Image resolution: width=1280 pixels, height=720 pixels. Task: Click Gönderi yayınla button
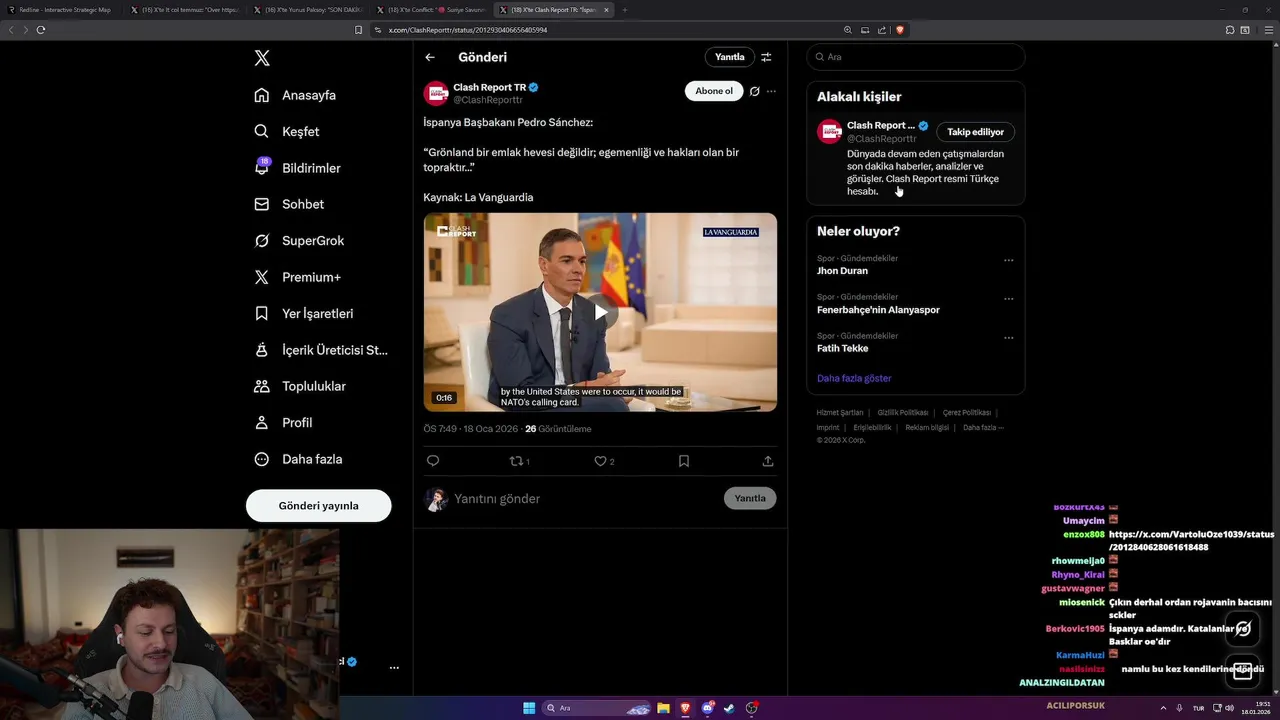pyautogui.click(x=318, y=505)
